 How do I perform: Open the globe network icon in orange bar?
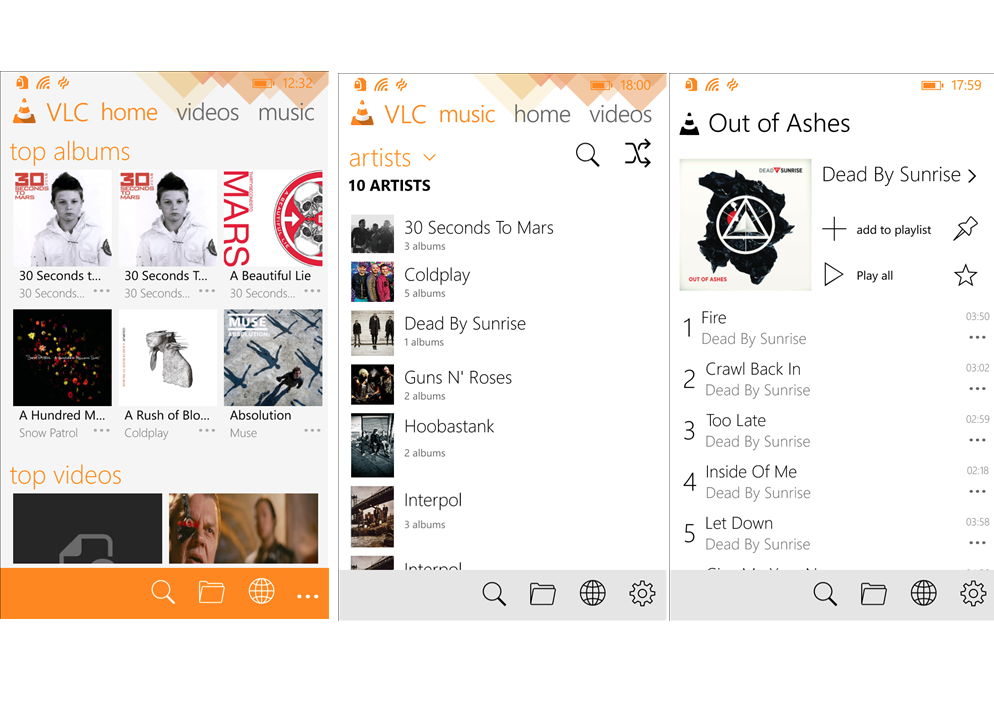[261, 591]
